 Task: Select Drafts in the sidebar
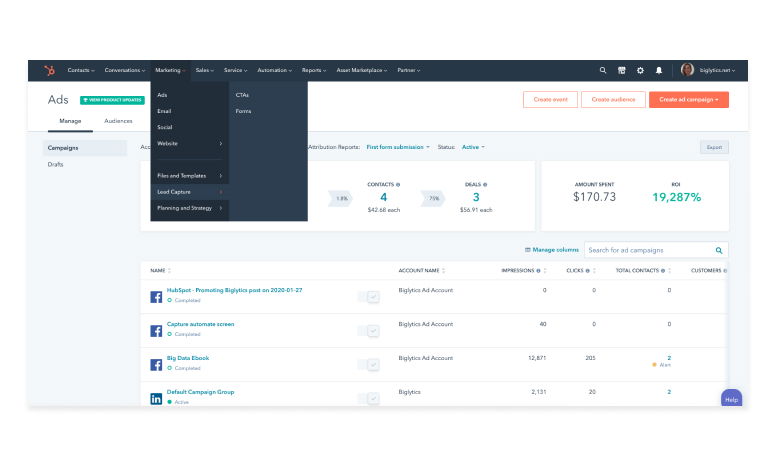tap(55, 164)
